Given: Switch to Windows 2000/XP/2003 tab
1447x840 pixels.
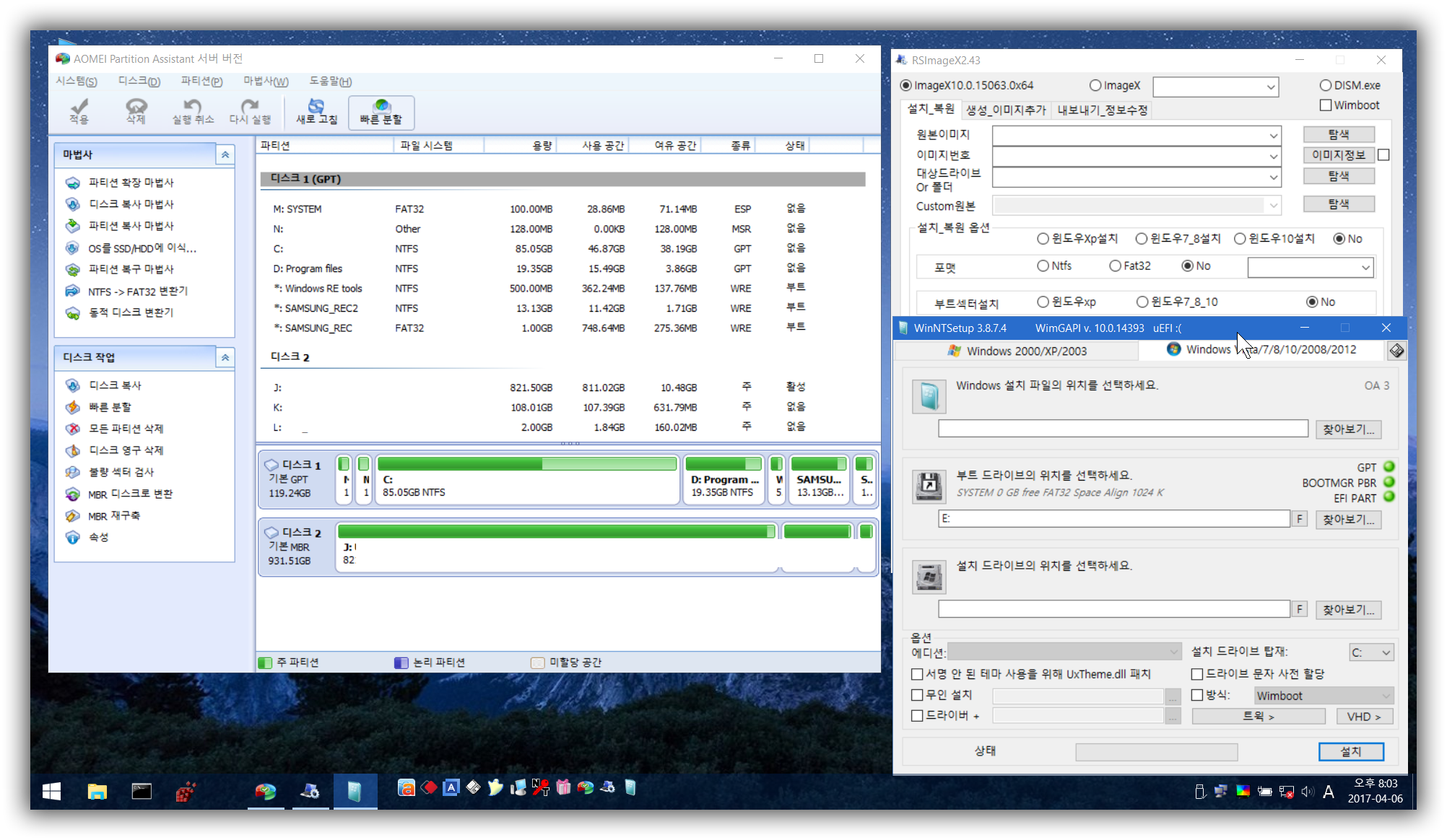Looking at the screenshot, I should (x=1017, y=351).
